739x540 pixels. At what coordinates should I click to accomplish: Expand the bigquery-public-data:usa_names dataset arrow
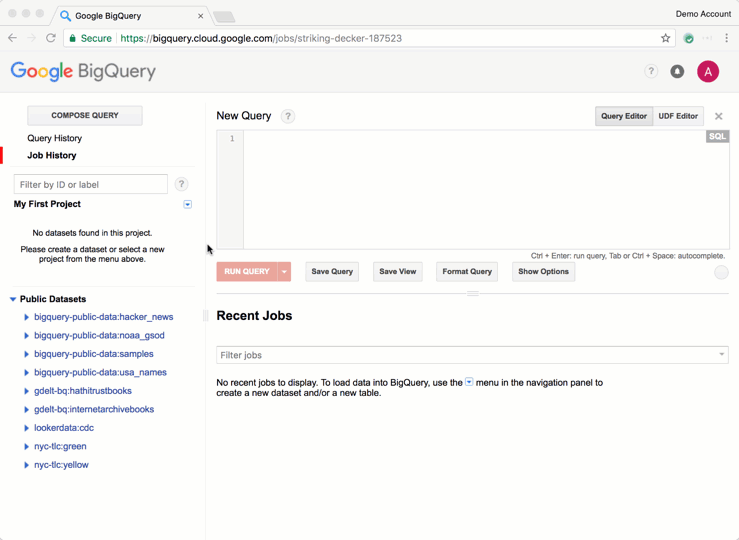pyautogui.click(x=26, y=372)
